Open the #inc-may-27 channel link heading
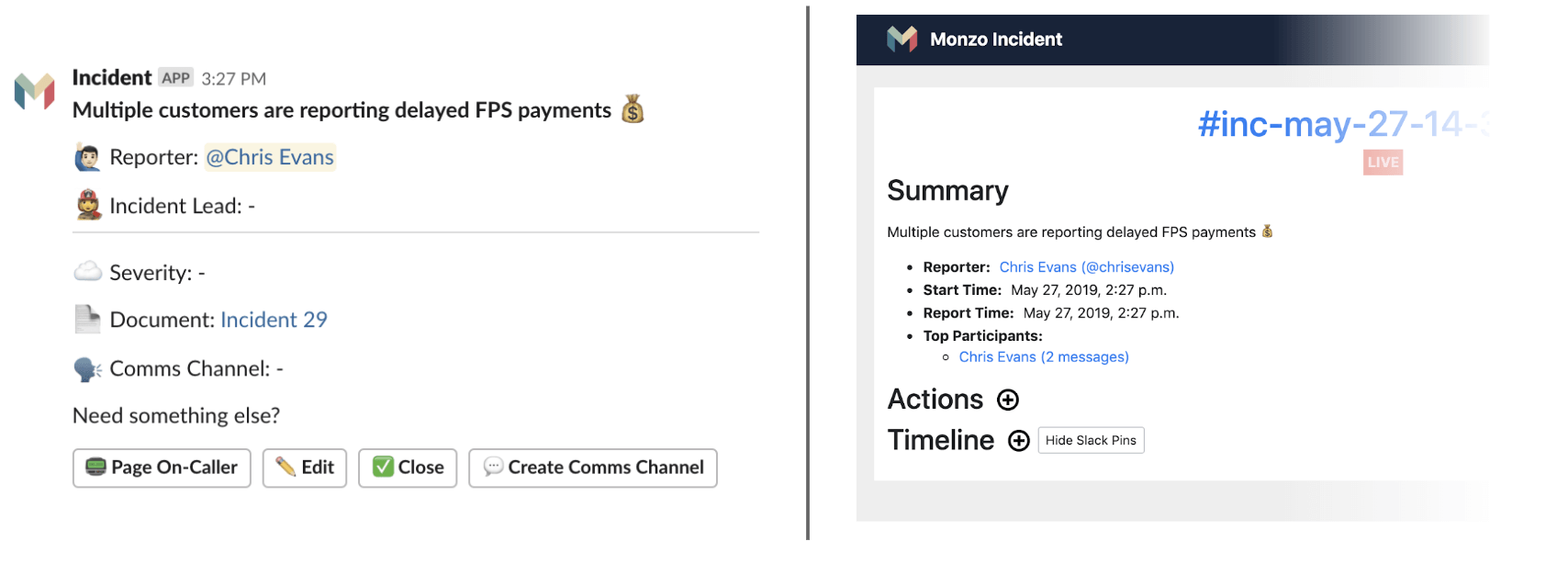 pyautogui.click(x=1343, y=123)
